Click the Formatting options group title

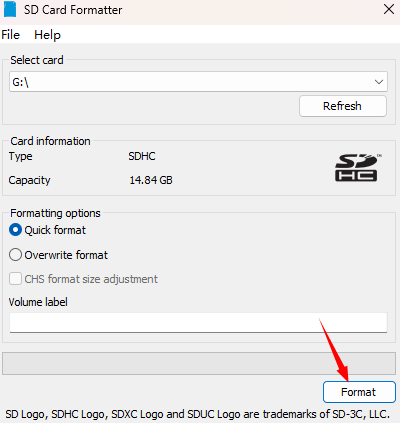point(55,213)
